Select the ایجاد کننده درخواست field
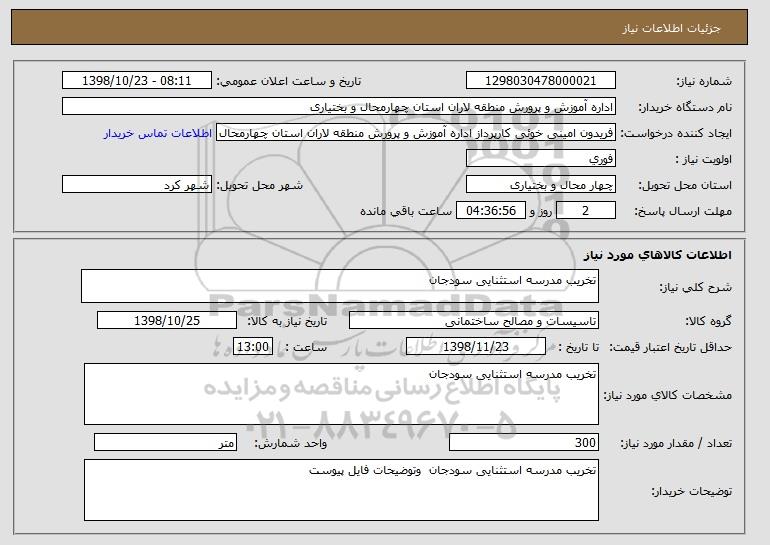The width and height of the screenshot is (770, 545). point(416,133)
